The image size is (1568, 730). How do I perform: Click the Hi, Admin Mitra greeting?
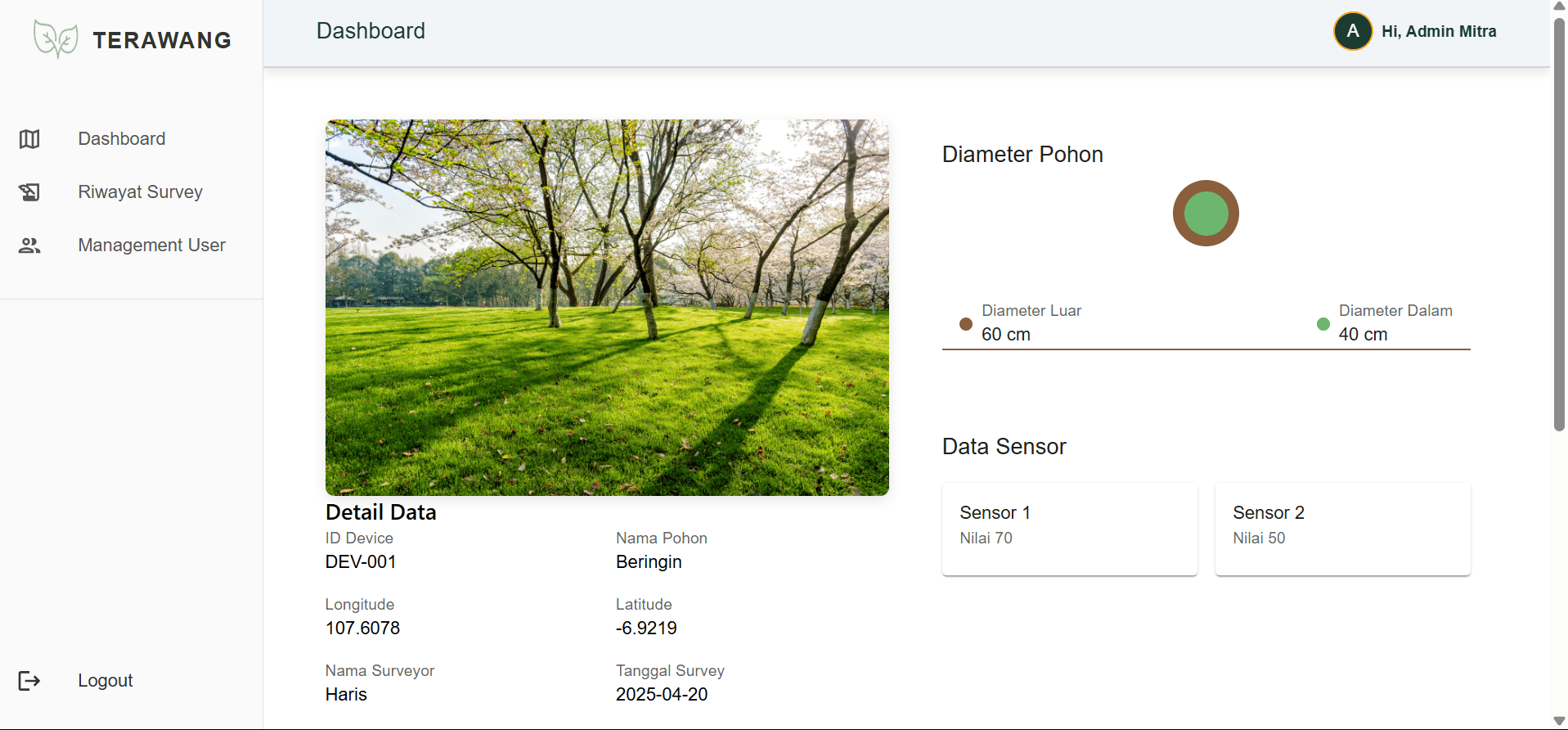[x=1439, y=31]
